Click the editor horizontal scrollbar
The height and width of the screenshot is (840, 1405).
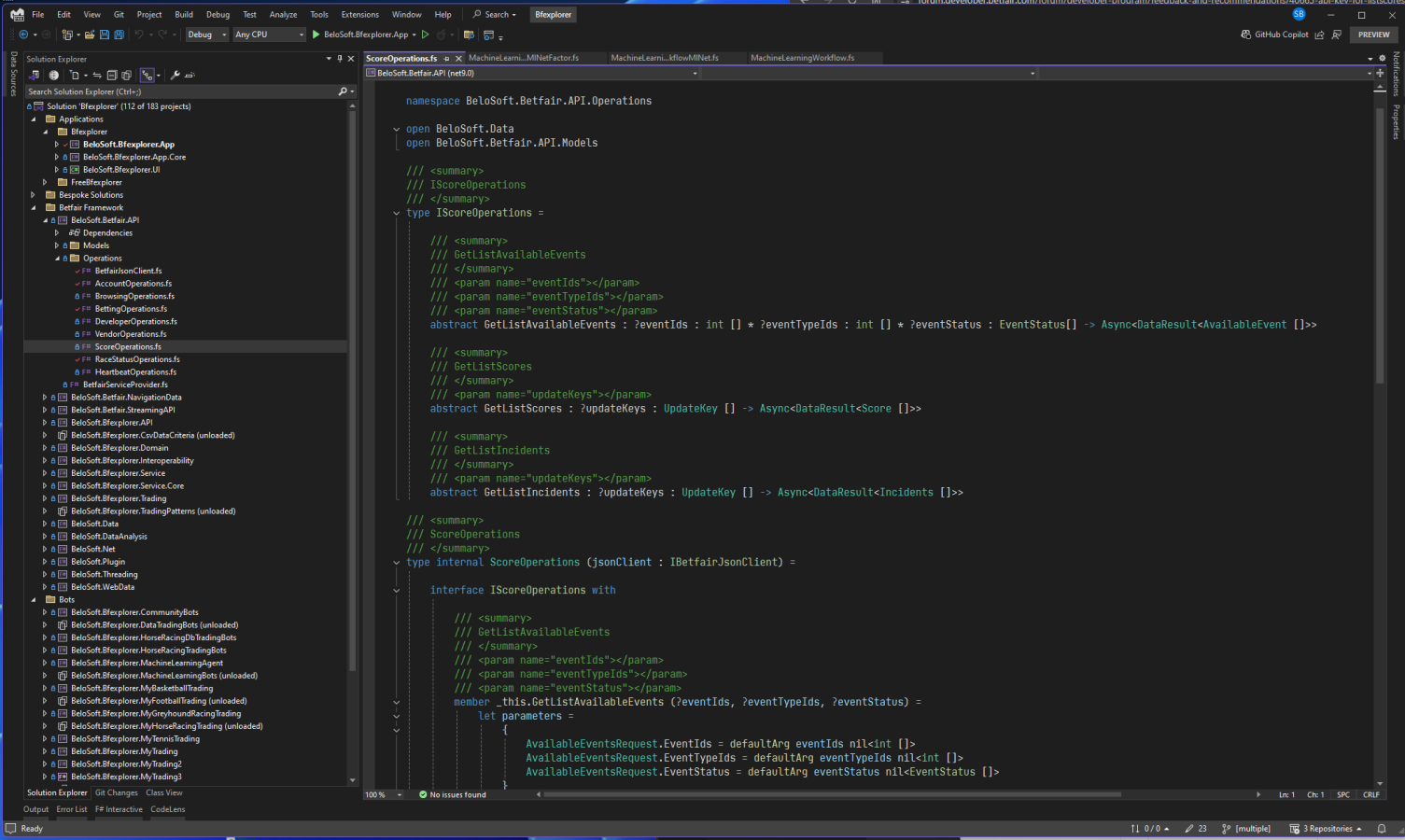tap(831, 795)
